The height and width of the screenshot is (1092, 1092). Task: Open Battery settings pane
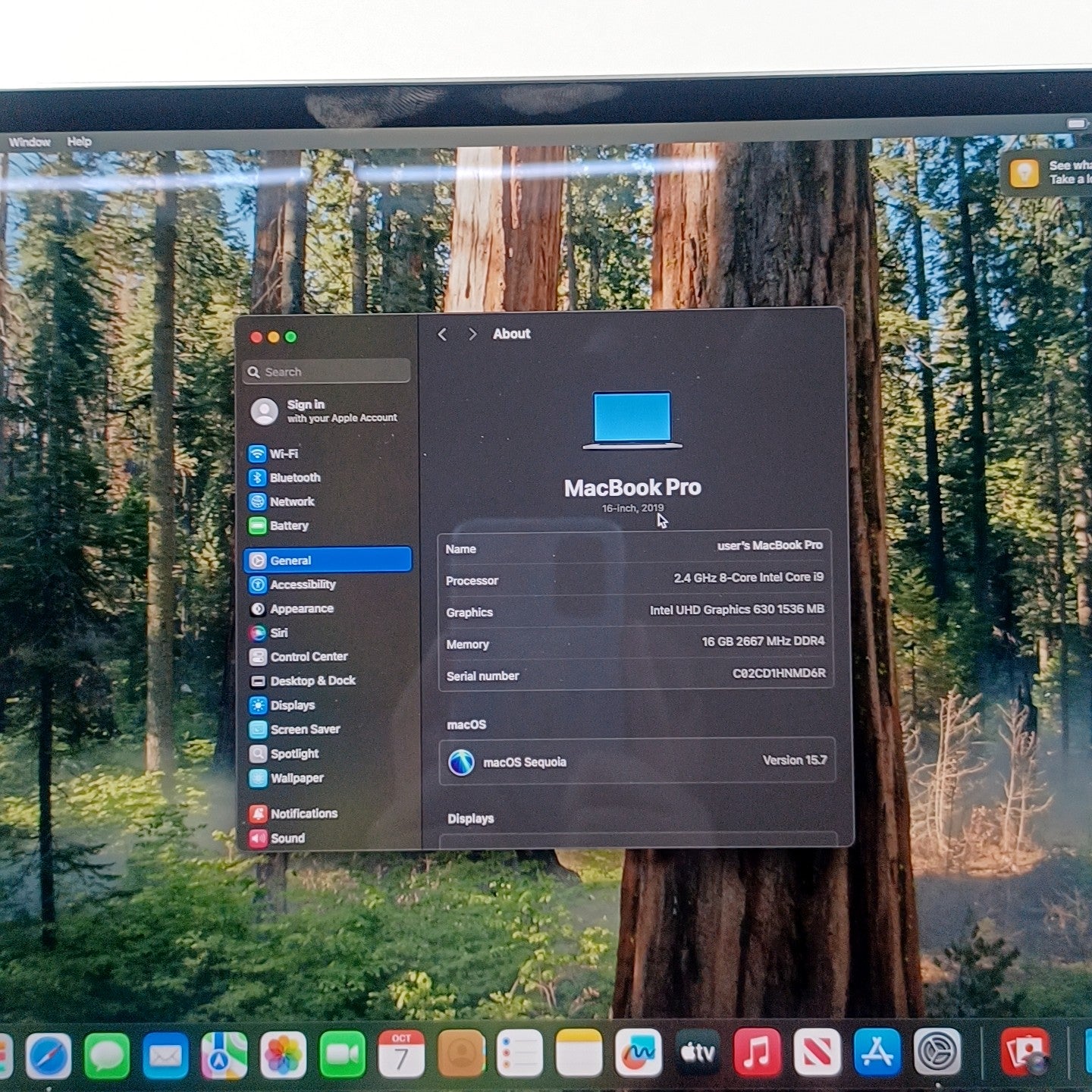pyautogui.click(x=288, y=526)
